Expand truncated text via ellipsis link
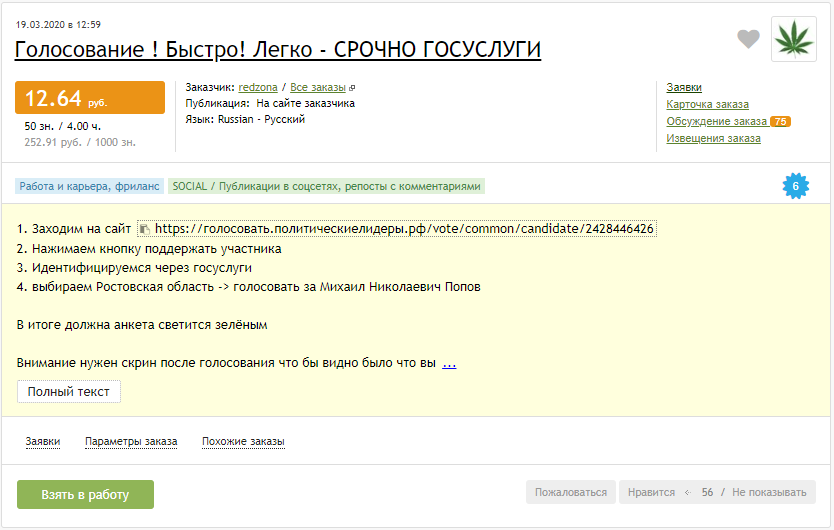The image size is (834, 530). point(449,363)
